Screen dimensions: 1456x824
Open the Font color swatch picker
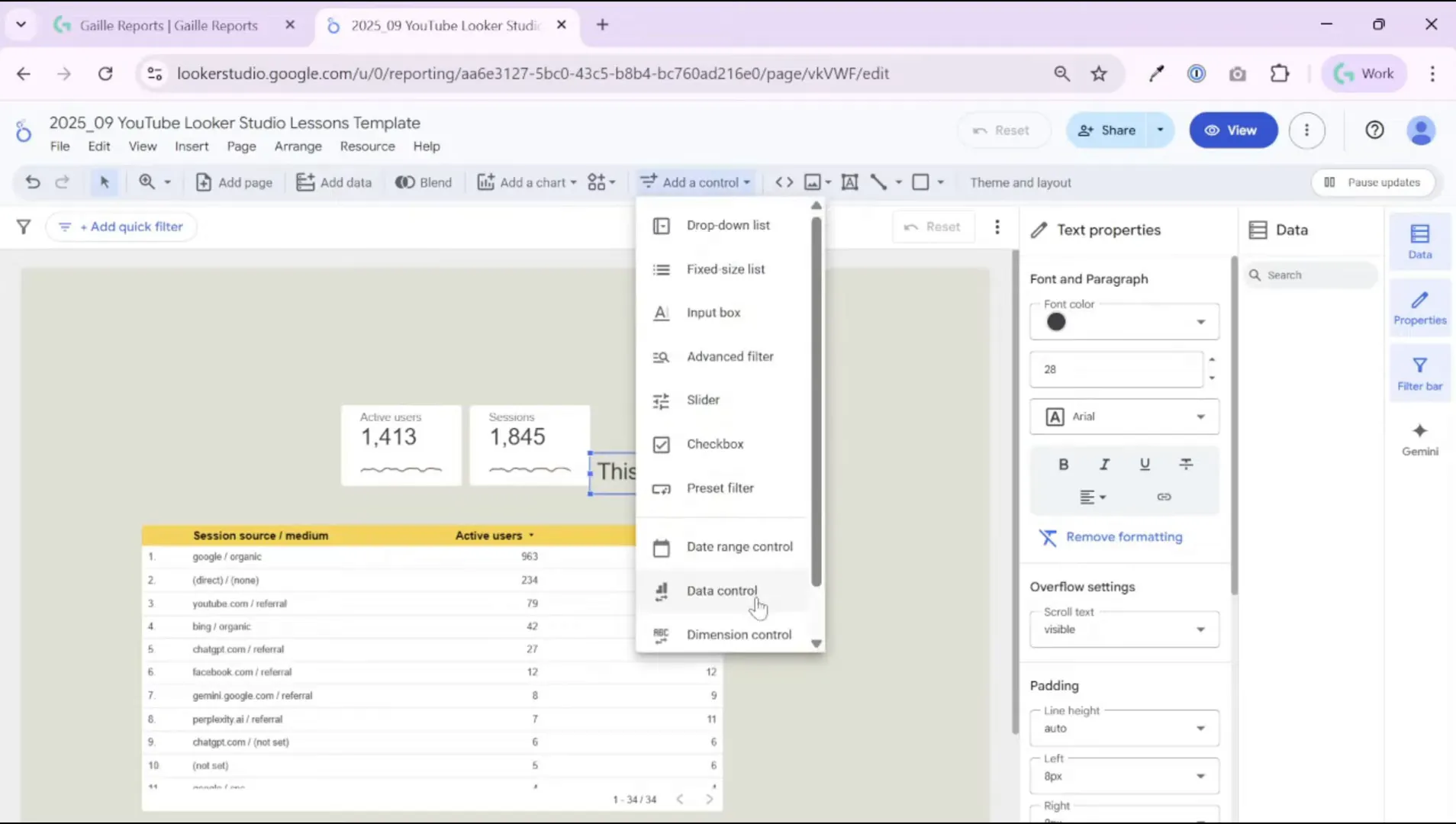(x=1055, y=321)
